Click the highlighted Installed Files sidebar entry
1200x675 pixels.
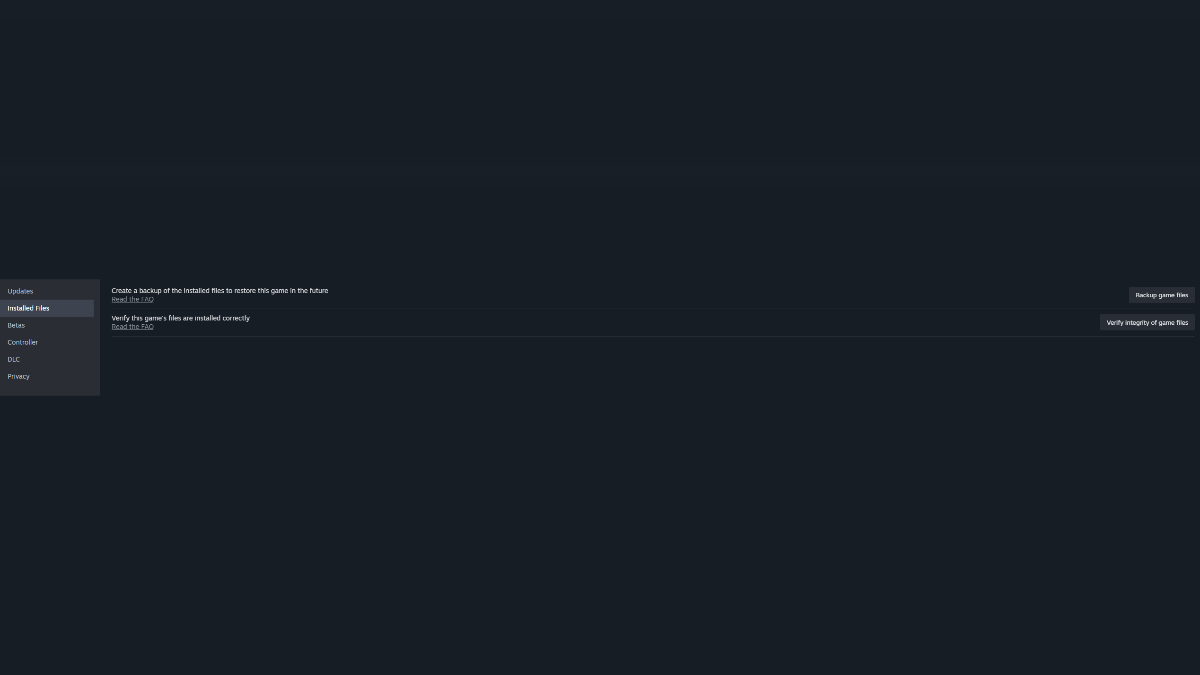coord(47,308)
